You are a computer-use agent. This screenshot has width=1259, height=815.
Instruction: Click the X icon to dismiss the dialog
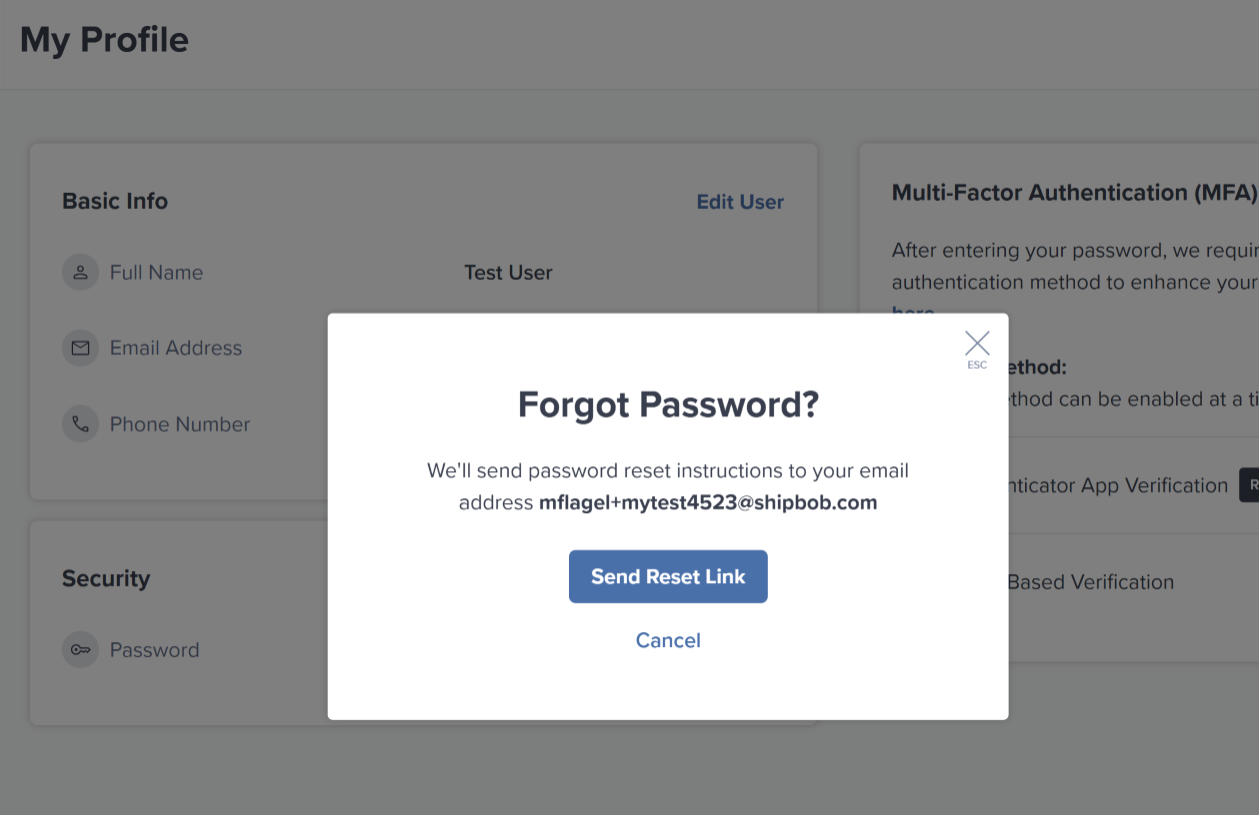(x=977, y=342)
